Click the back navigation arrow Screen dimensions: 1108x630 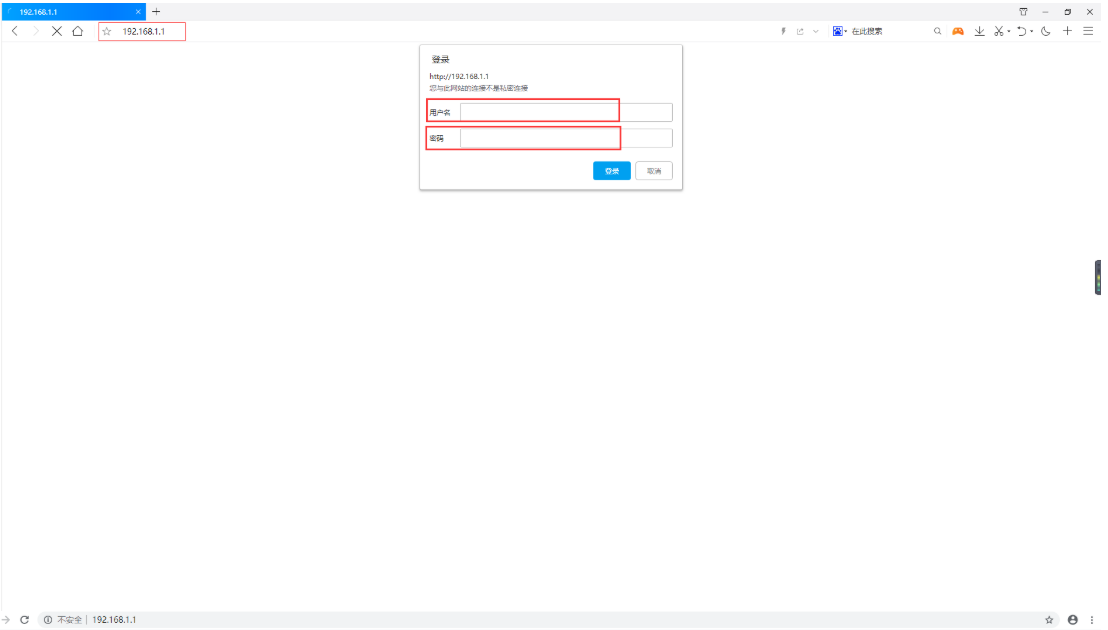[x=15, y=31]
